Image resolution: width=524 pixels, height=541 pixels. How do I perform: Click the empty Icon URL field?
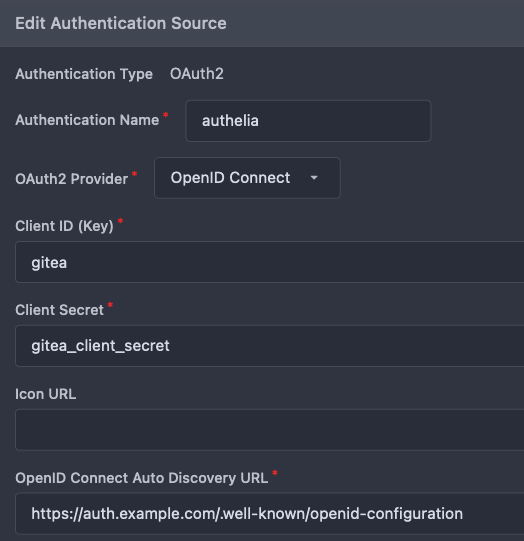270,430
